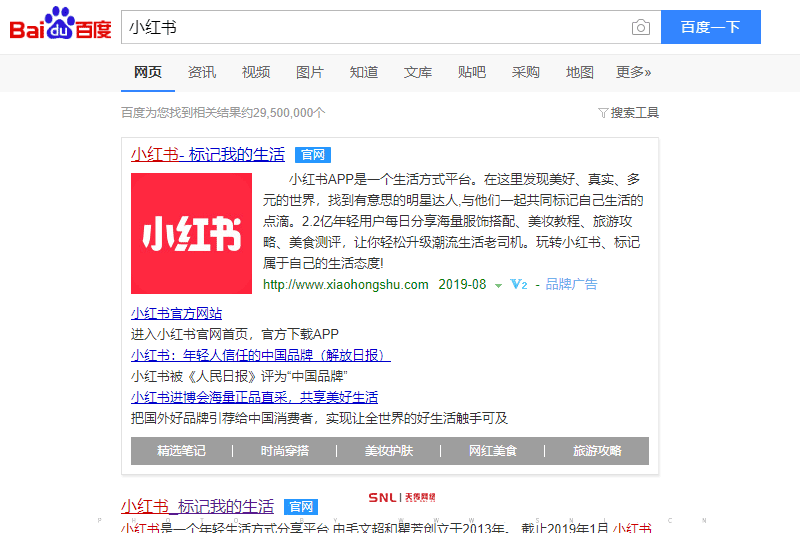Image resolution: width=800 pixels, height=533 pixels.
Task: Click 精选笔记 in the gray bar
Action: point(181,451)
